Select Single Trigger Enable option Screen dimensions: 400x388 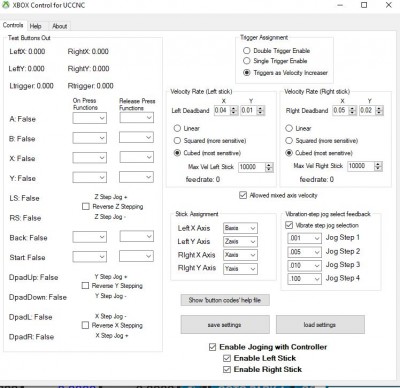246,61
